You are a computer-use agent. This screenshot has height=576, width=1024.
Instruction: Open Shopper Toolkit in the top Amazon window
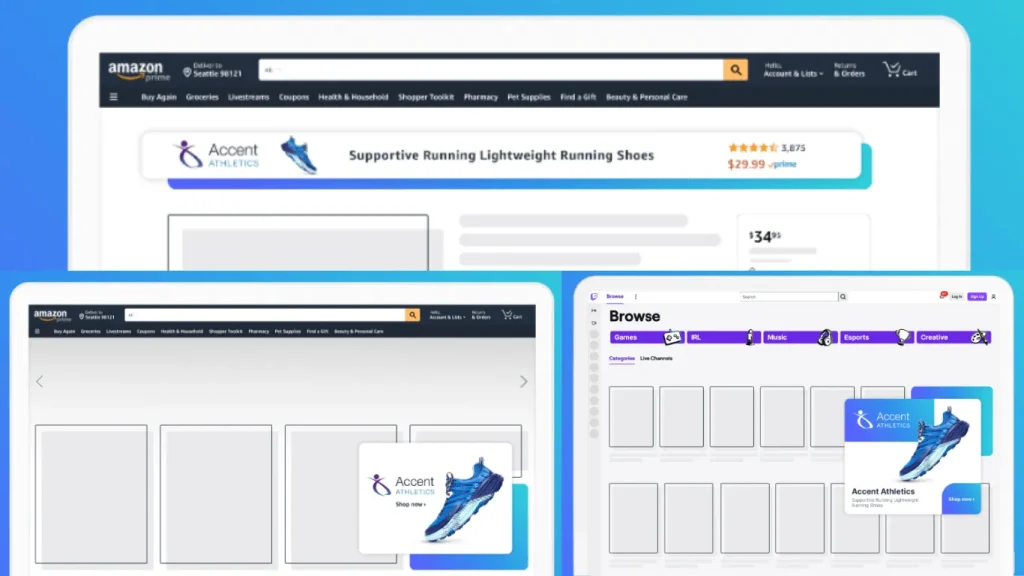click(x=426, y=97)
